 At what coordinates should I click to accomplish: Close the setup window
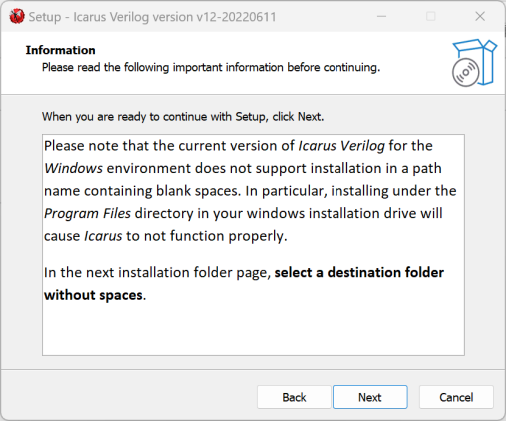pos(480,16)
